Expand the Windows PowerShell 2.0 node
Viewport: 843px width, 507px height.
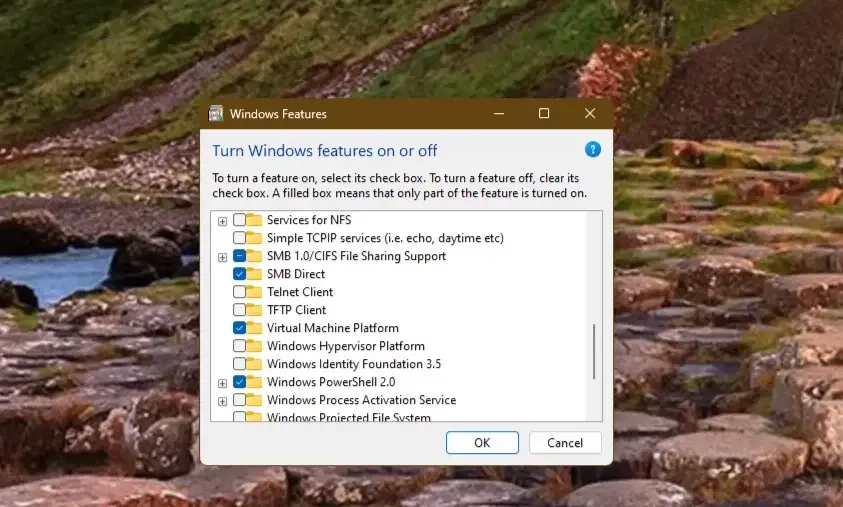click(222, 383)
